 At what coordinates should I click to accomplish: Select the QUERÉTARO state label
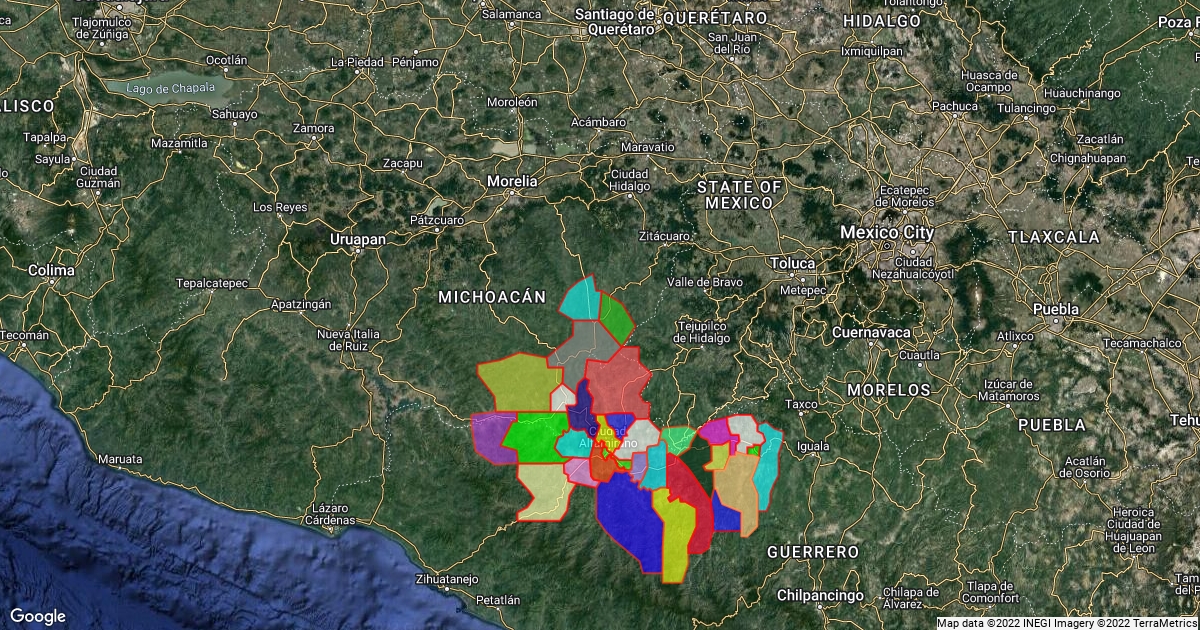pyautogui.click(x=715, y=18)
